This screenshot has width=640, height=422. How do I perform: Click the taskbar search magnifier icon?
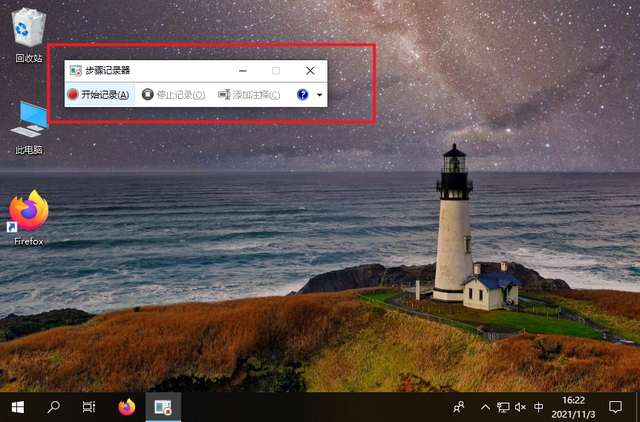tap(54, 407)
